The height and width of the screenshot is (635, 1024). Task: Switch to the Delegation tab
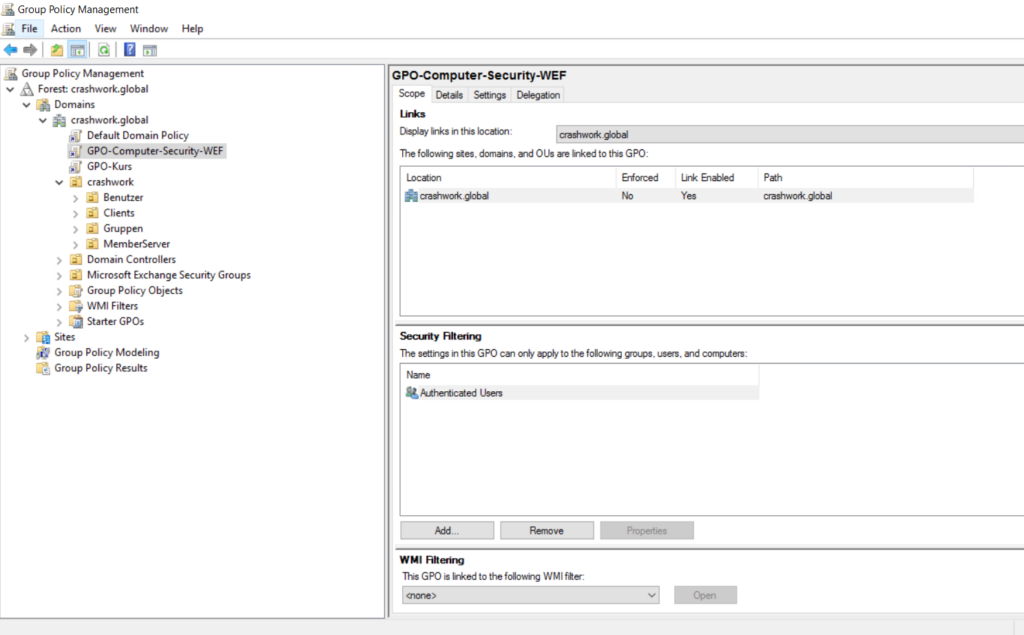click(x=538, y=95)
